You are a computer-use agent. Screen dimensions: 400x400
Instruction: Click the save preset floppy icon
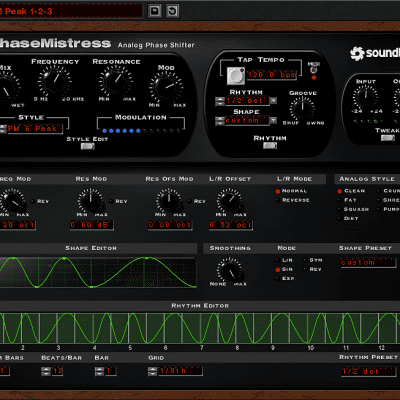click(155, 11)
